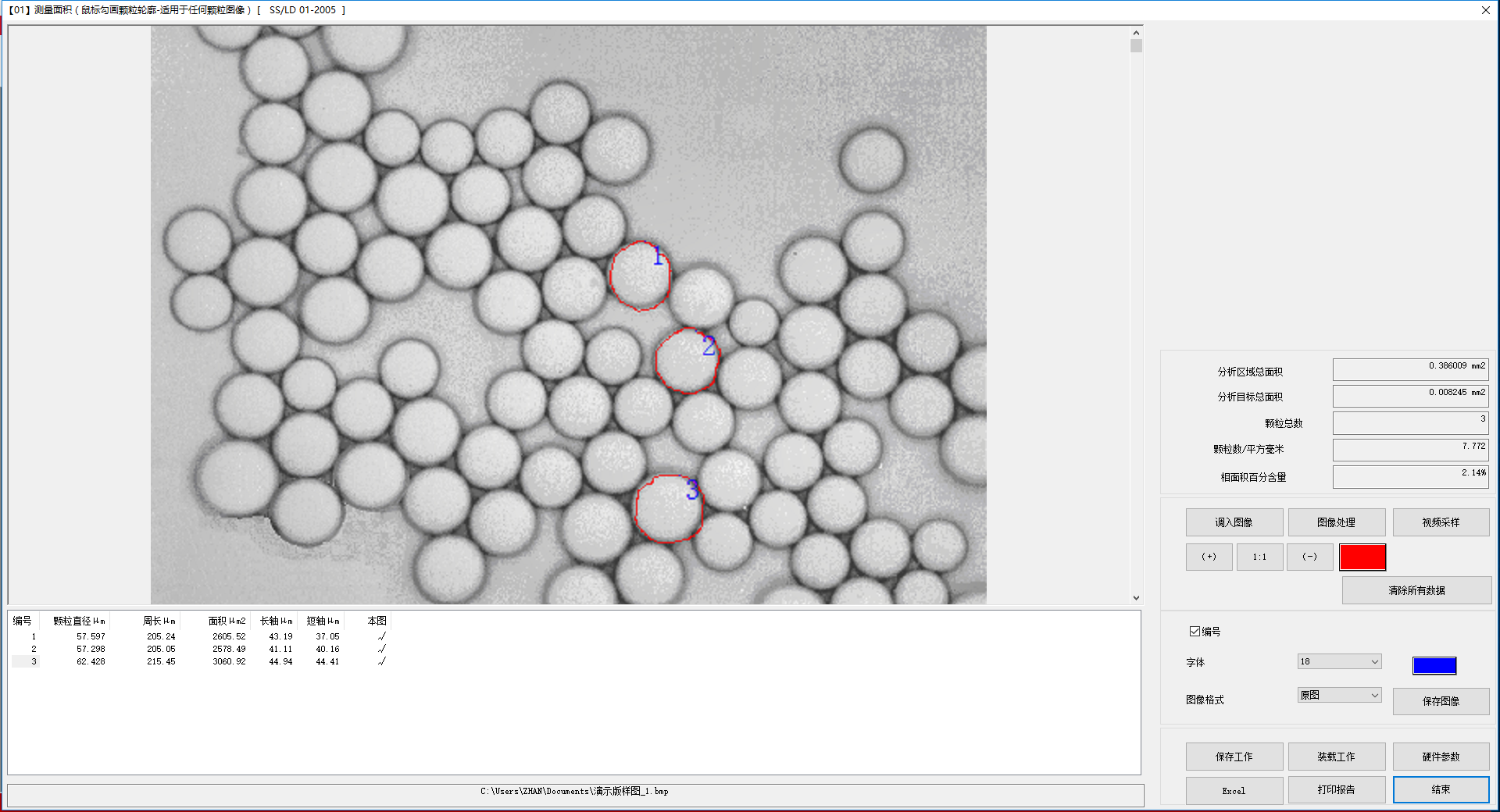The image size is (1500, 812).
Task: Click the 1:1 actual size button
Action: coord(1259,557)
